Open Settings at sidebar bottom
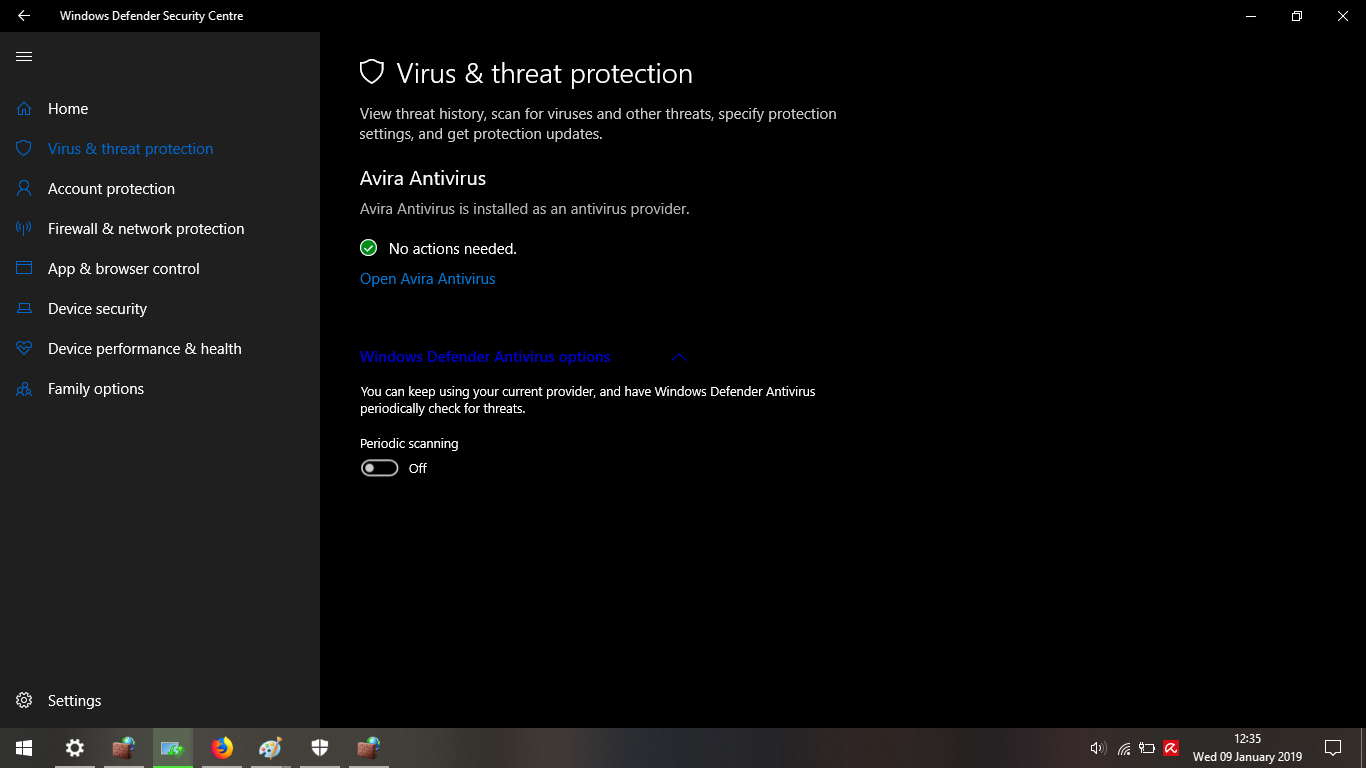Screen dimensions: 1366x768 point(160,701)
